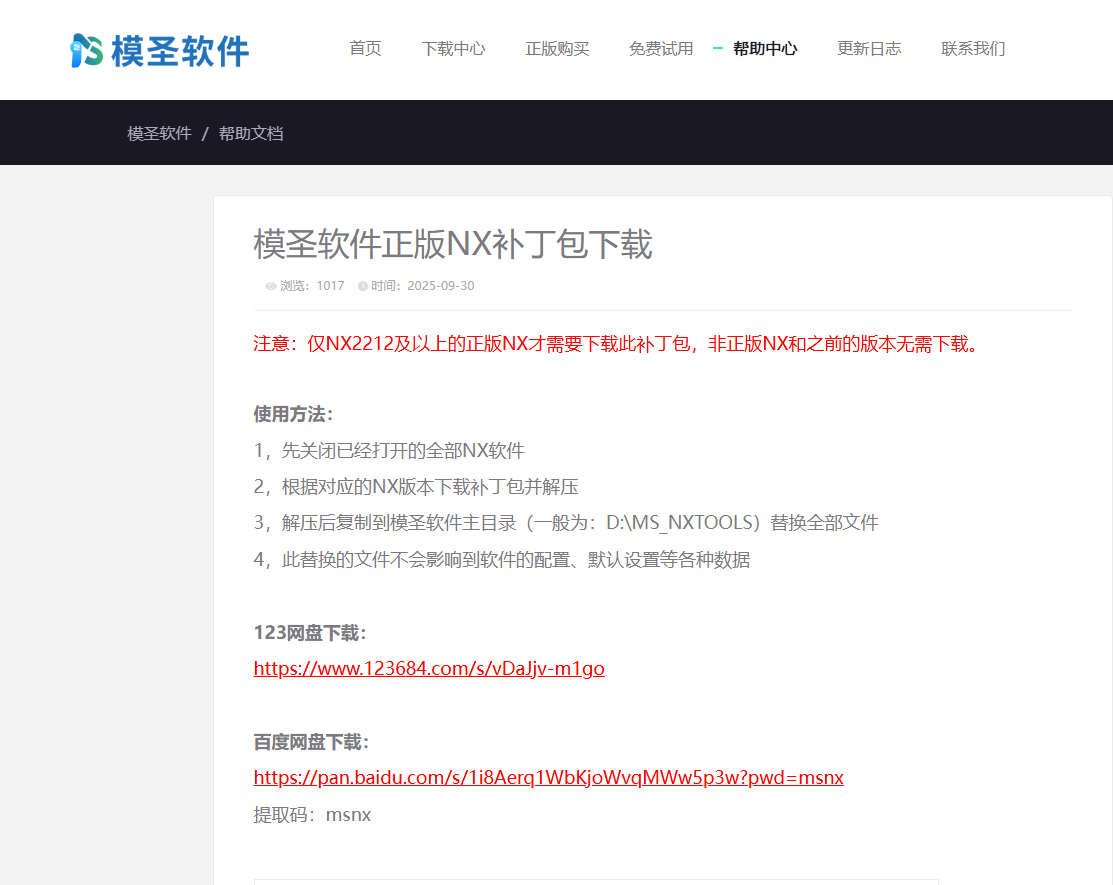Click the date 2025-09-30

pyautogui.click(x=440, y=286)
